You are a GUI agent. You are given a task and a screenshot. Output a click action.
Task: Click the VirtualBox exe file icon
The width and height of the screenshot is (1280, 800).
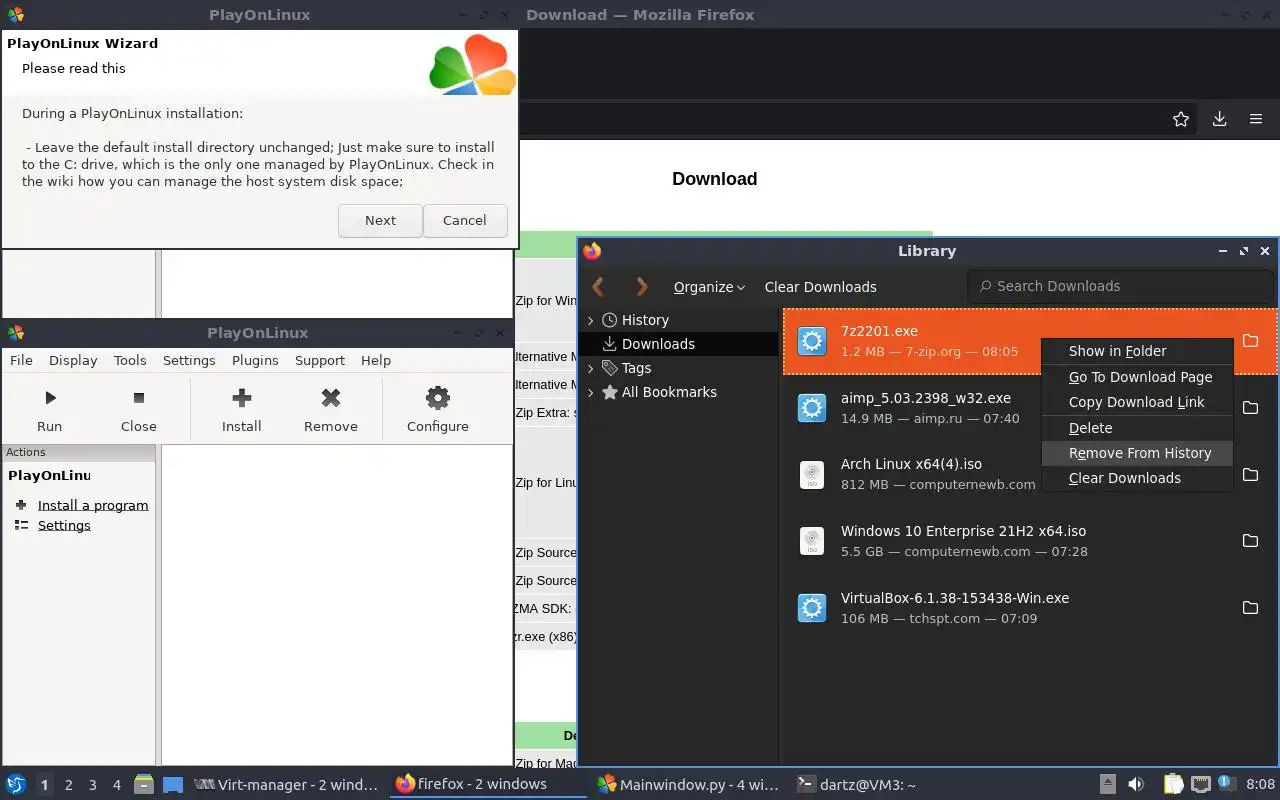[x=812, y=608]
